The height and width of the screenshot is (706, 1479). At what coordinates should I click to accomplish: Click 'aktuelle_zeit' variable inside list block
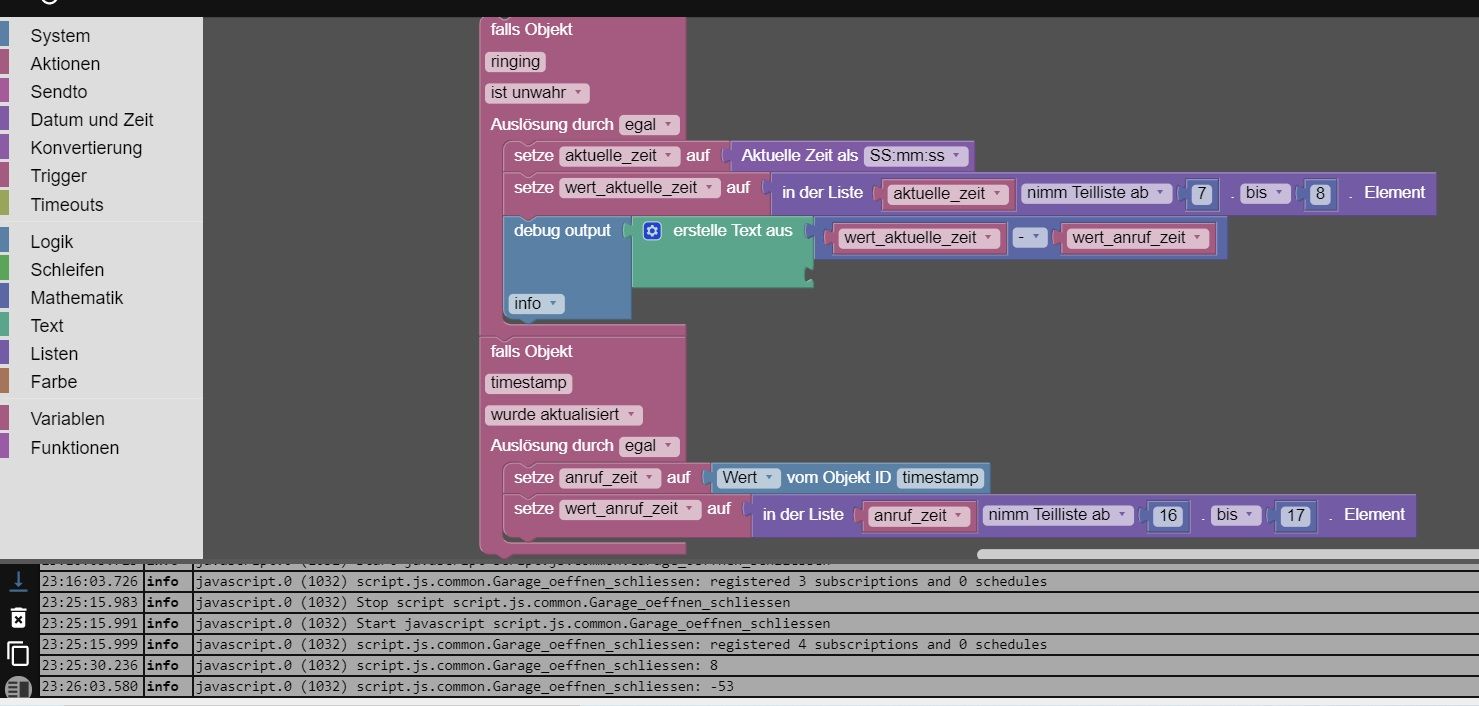(948, 194)
